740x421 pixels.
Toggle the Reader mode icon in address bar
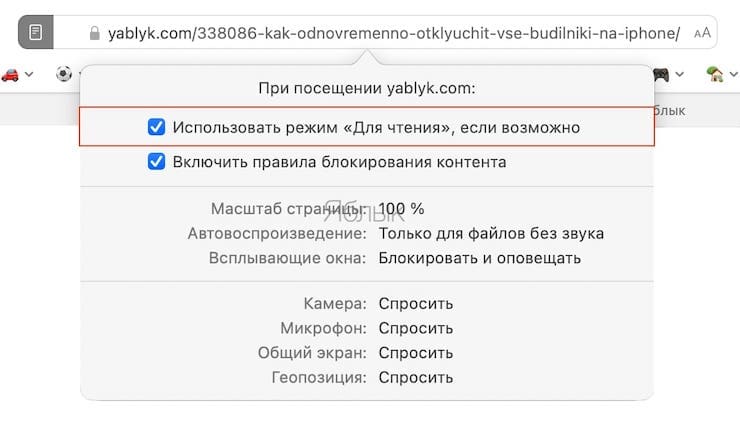click(x=35, y=33)
